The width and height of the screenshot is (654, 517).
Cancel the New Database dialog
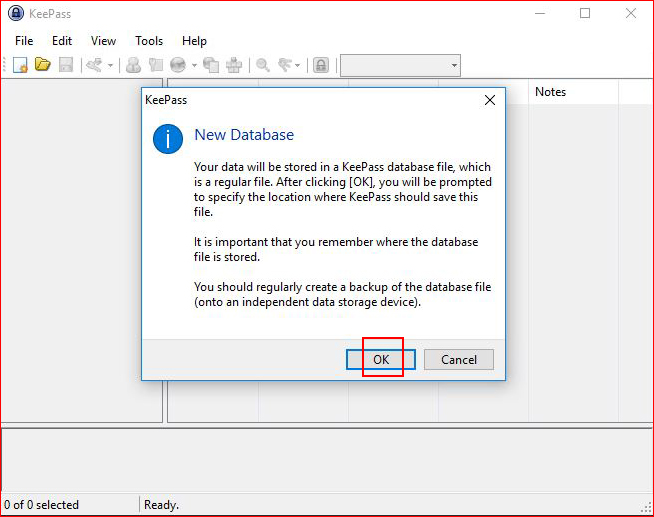459,359
